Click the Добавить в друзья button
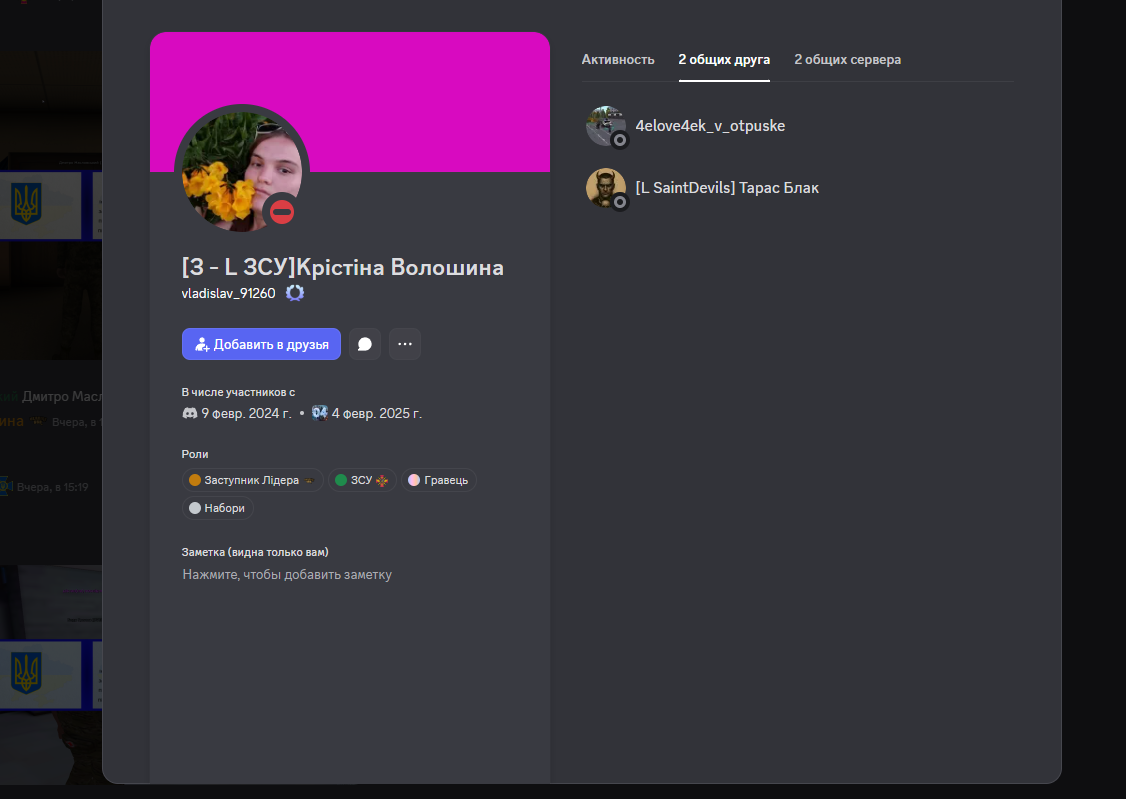Image resolution: width=1126 pixels, height=799 pixels. [x=261, y=344]
